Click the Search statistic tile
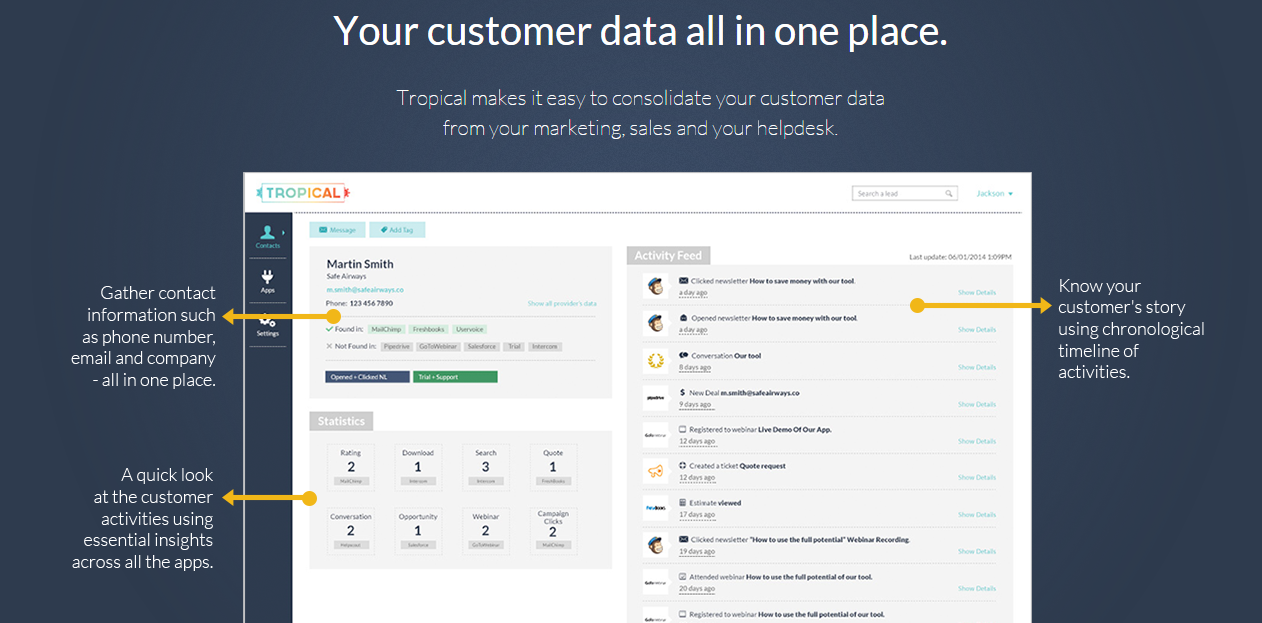The height and width of the screenshot is (623, 1262). click(485, 466)
